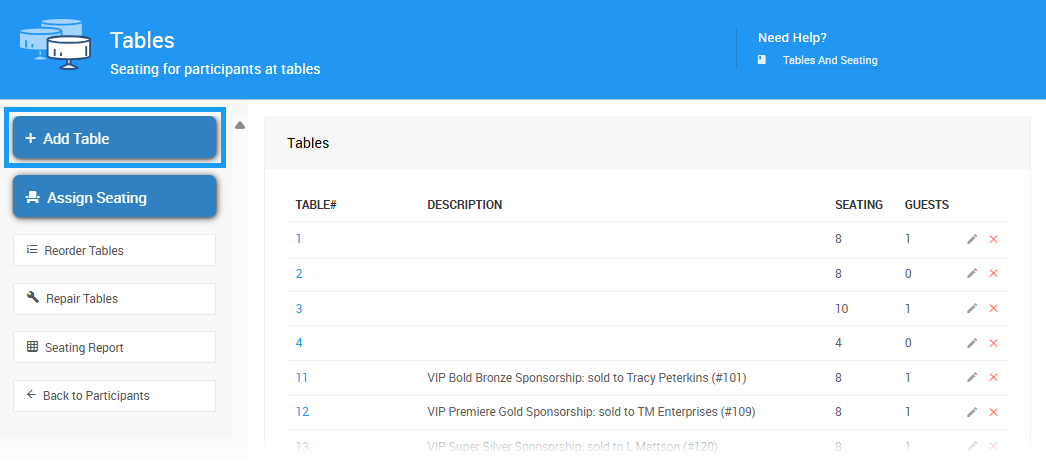Click the book icon beside Tables And Seating
1046x462 pixels.
tap(762, 60)
